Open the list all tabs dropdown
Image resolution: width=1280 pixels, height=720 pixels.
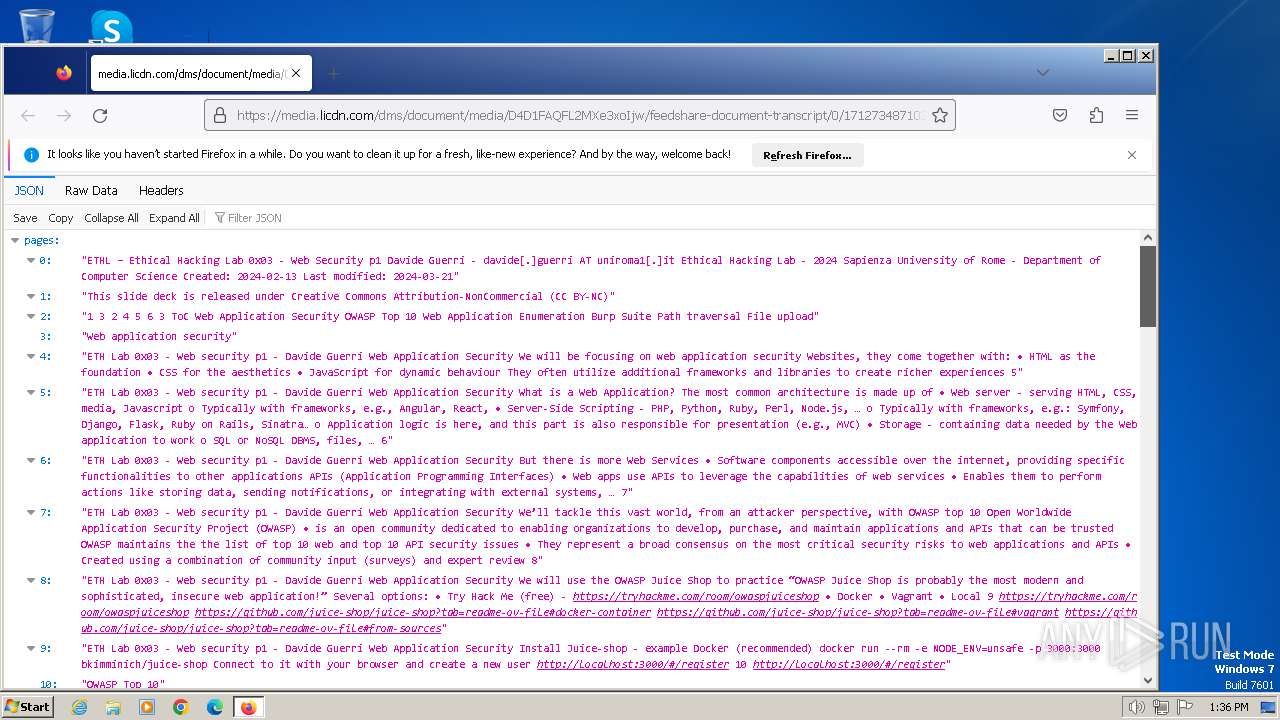tap(1043, 72)
